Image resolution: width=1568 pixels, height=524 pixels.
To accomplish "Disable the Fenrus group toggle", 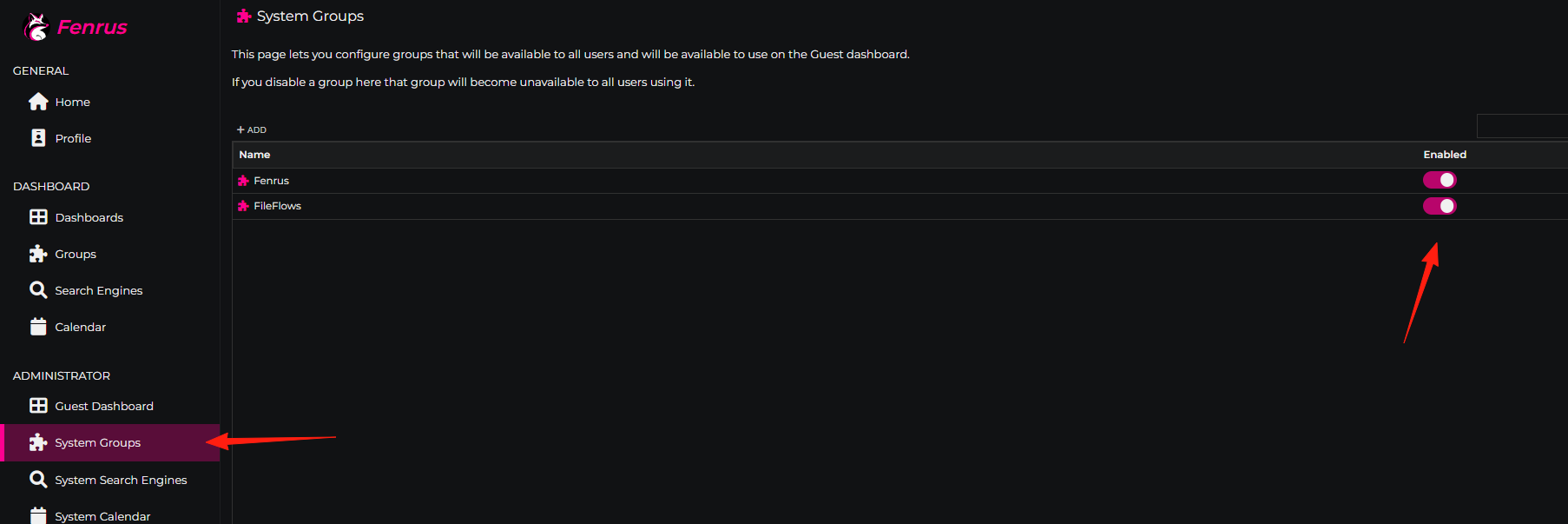I will [x=1440, y=180].
